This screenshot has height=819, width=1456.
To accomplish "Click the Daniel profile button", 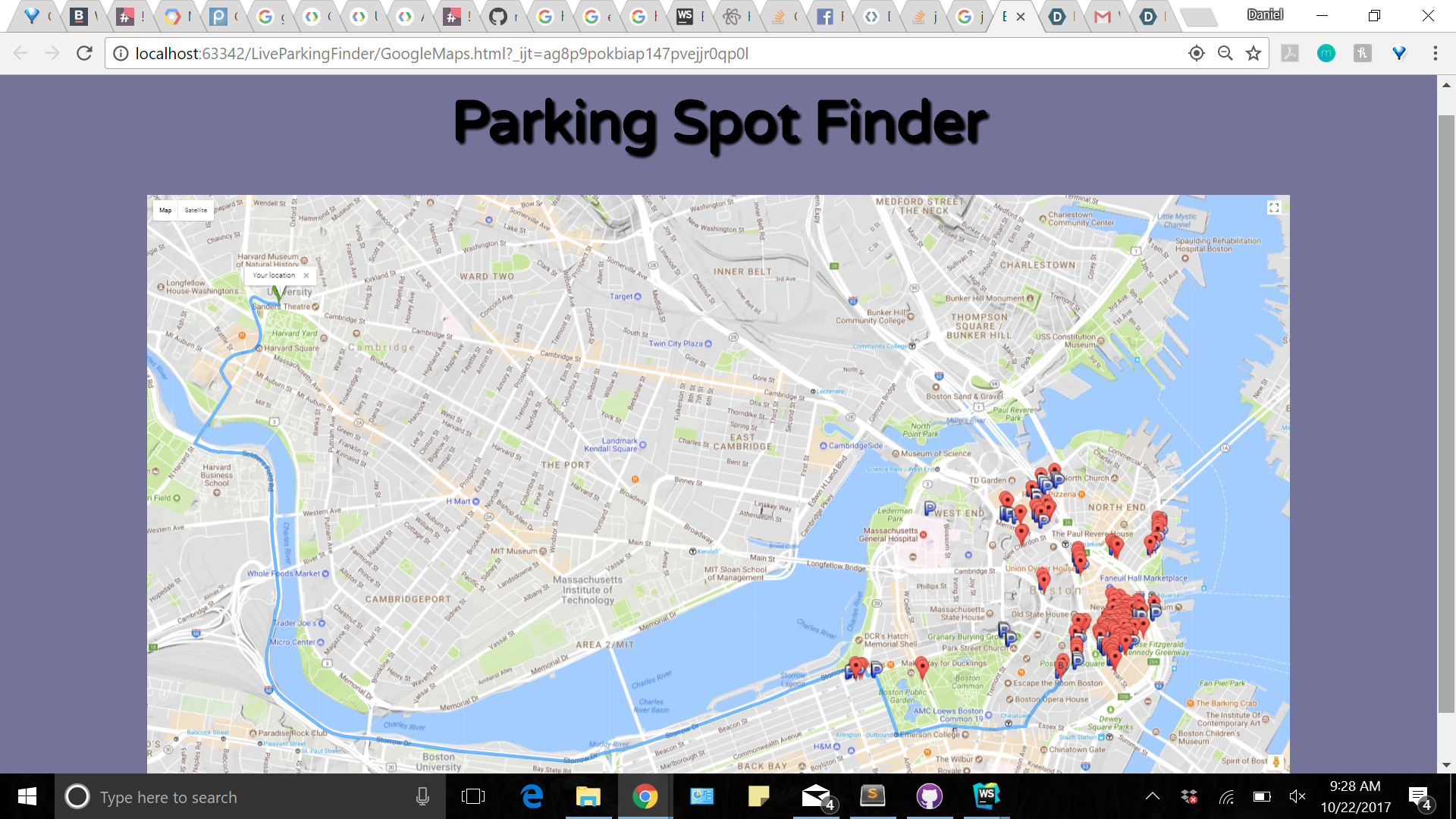I will click(x=1265, y=14).
